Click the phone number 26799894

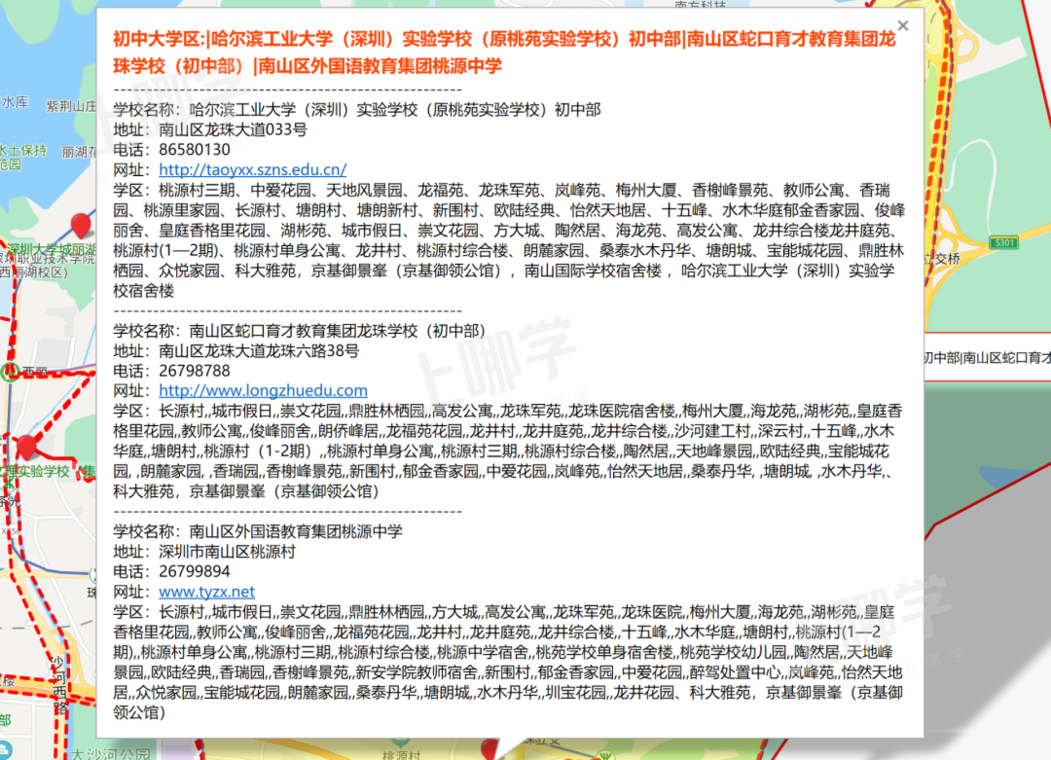pyautogui.click(x=194, y=572)
